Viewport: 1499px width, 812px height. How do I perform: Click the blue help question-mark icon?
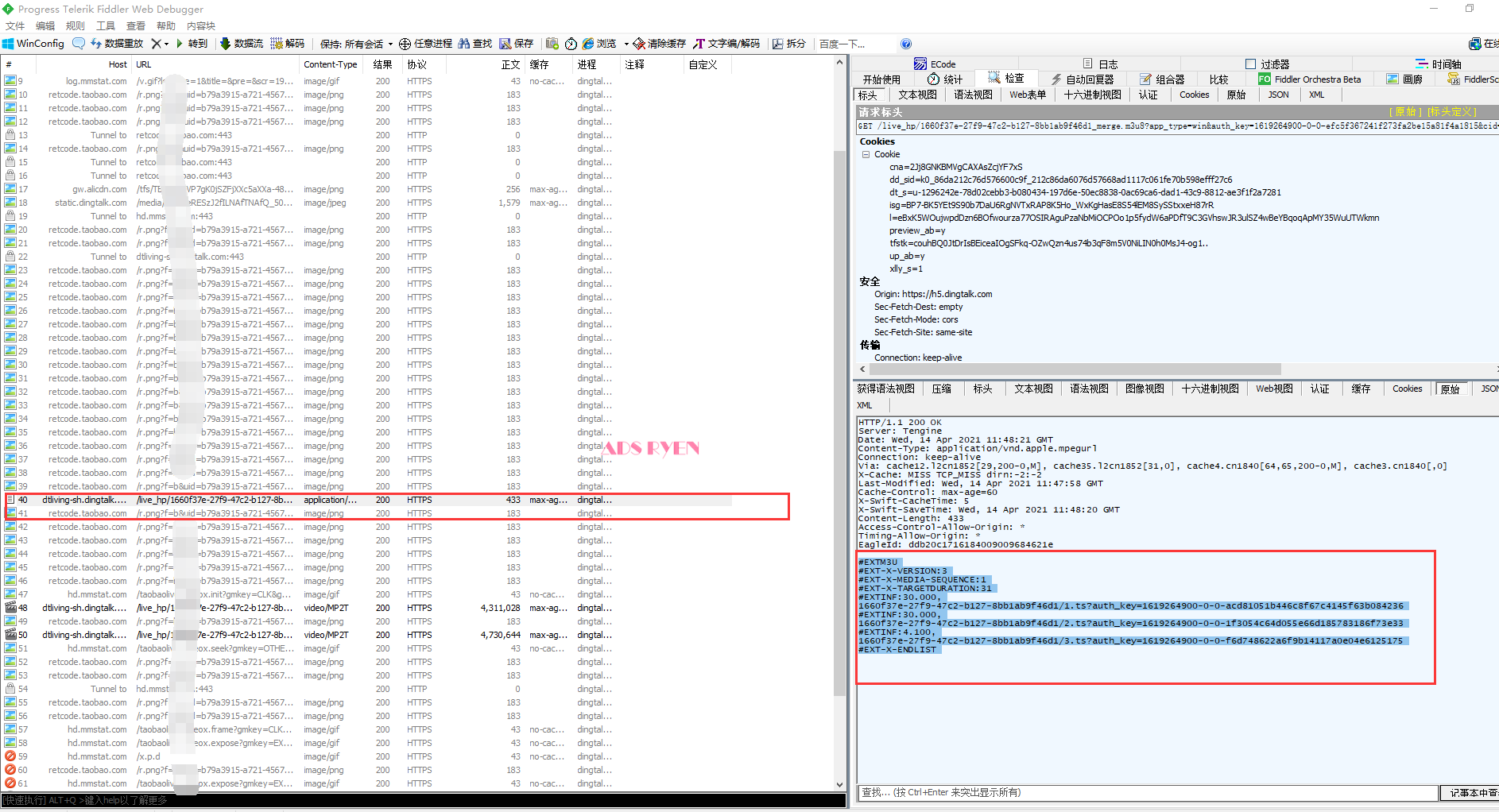tap(906, 44)
